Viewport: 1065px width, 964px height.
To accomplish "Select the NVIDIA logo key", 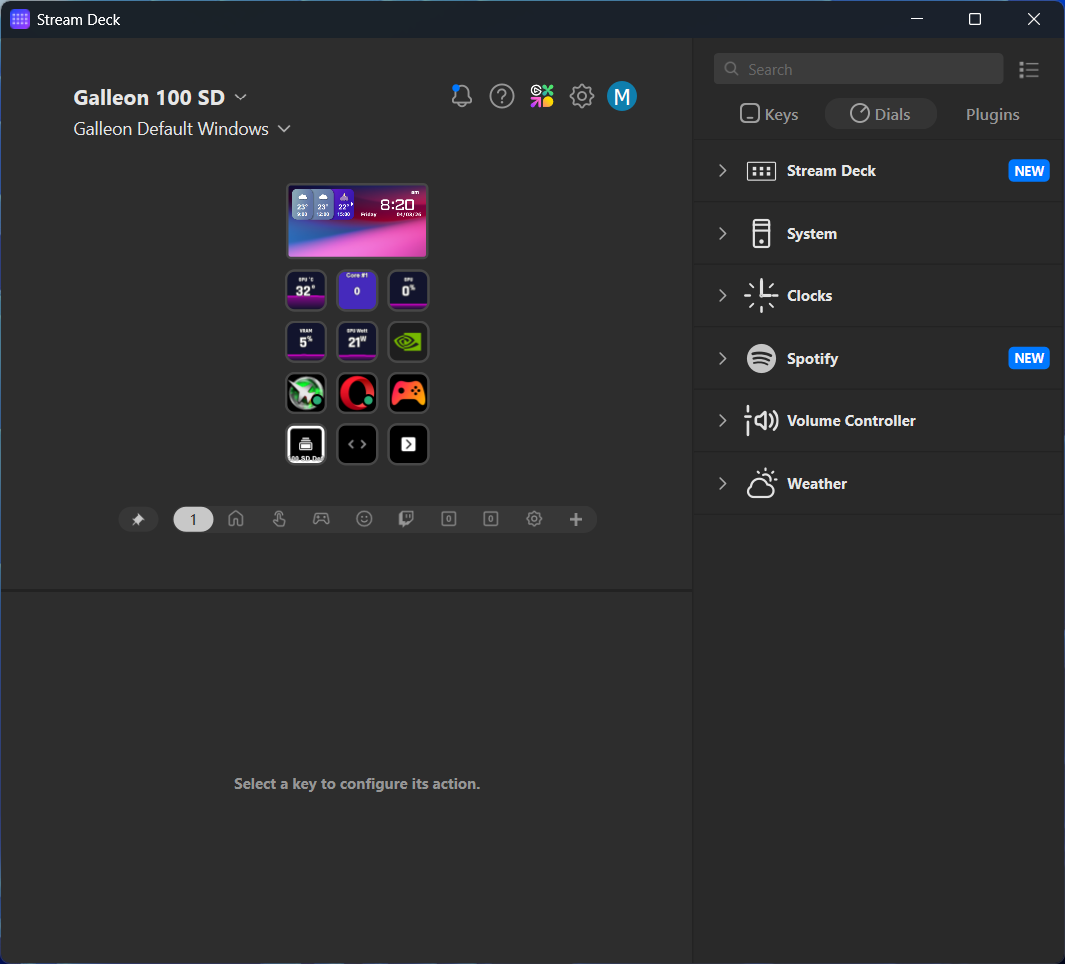I will [x=408, y=341].
